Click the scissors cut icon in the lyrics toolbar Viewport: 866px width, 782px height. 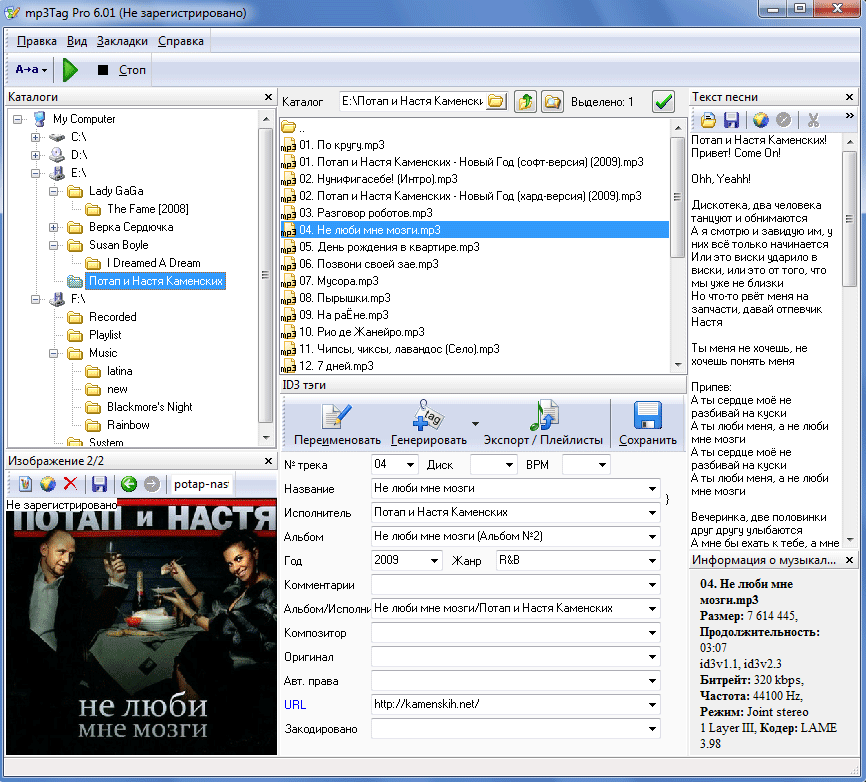click(813, 119)
